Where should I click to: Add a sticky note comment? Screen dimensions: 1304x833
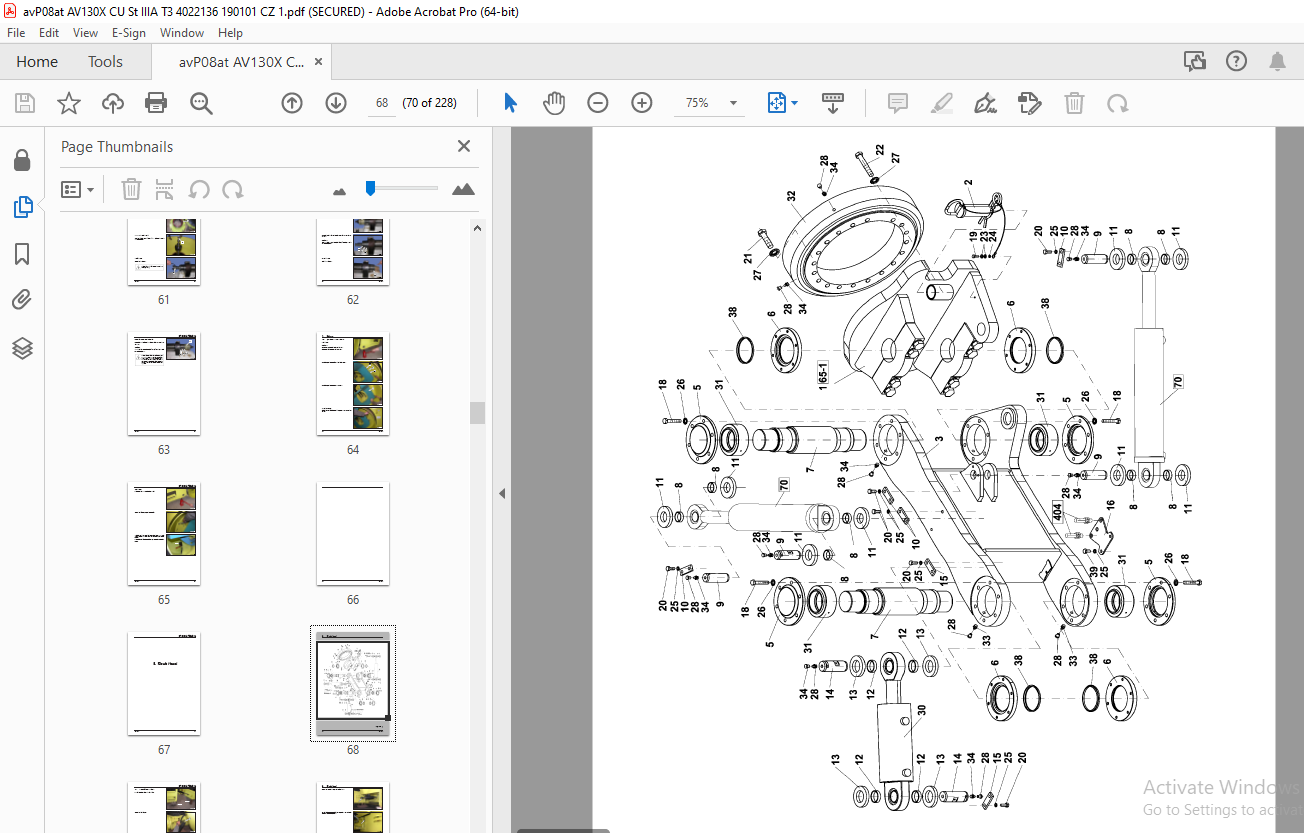click(898, 103)
